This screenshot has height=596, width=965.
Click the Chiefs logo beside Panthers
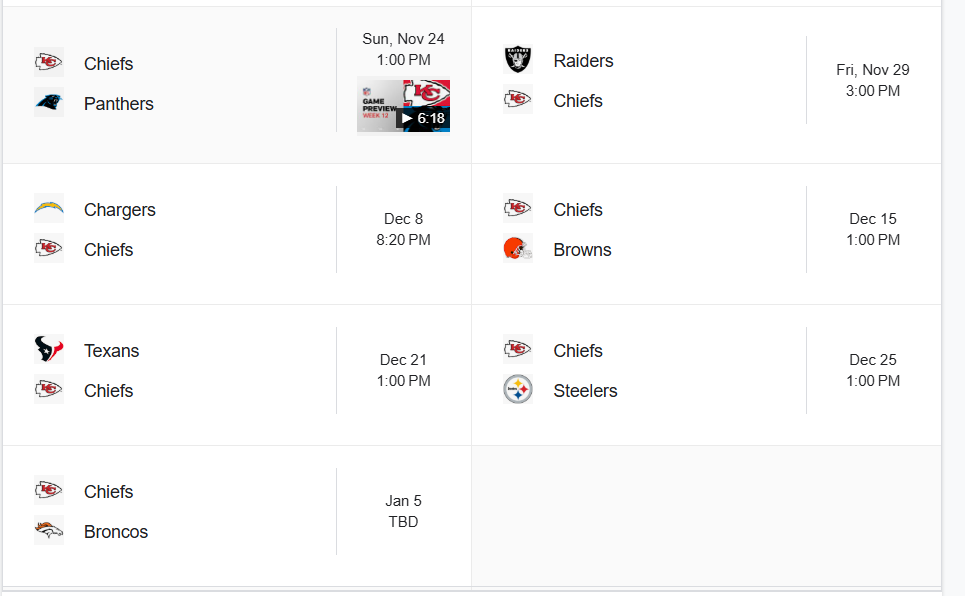49,63
